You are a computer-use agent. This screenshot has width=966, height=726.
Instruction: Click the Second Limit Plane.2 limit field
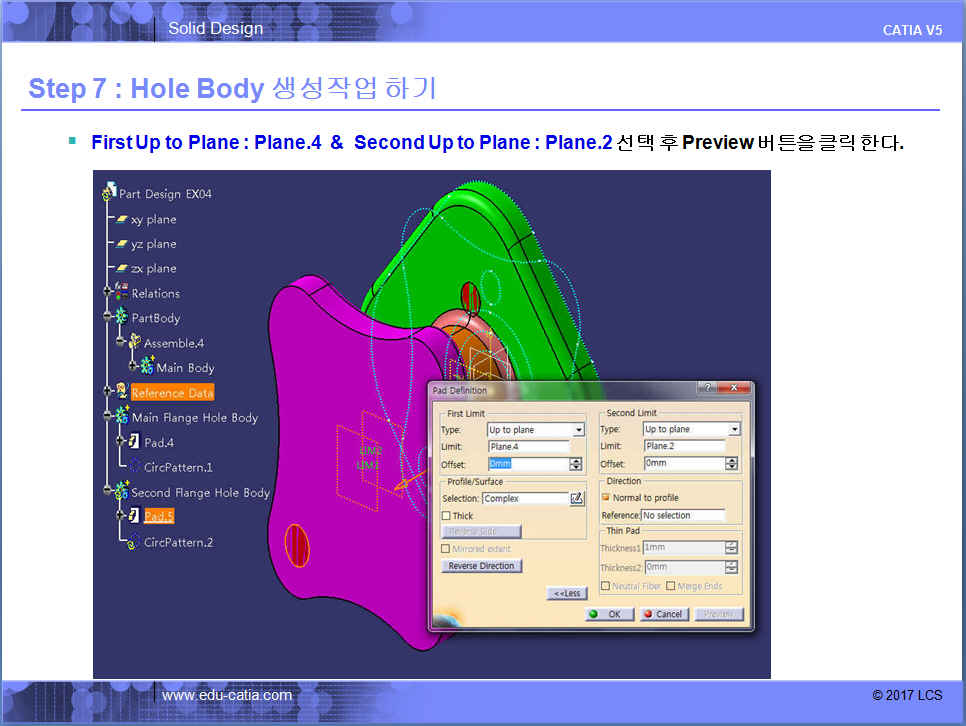(x=683, y=447)
